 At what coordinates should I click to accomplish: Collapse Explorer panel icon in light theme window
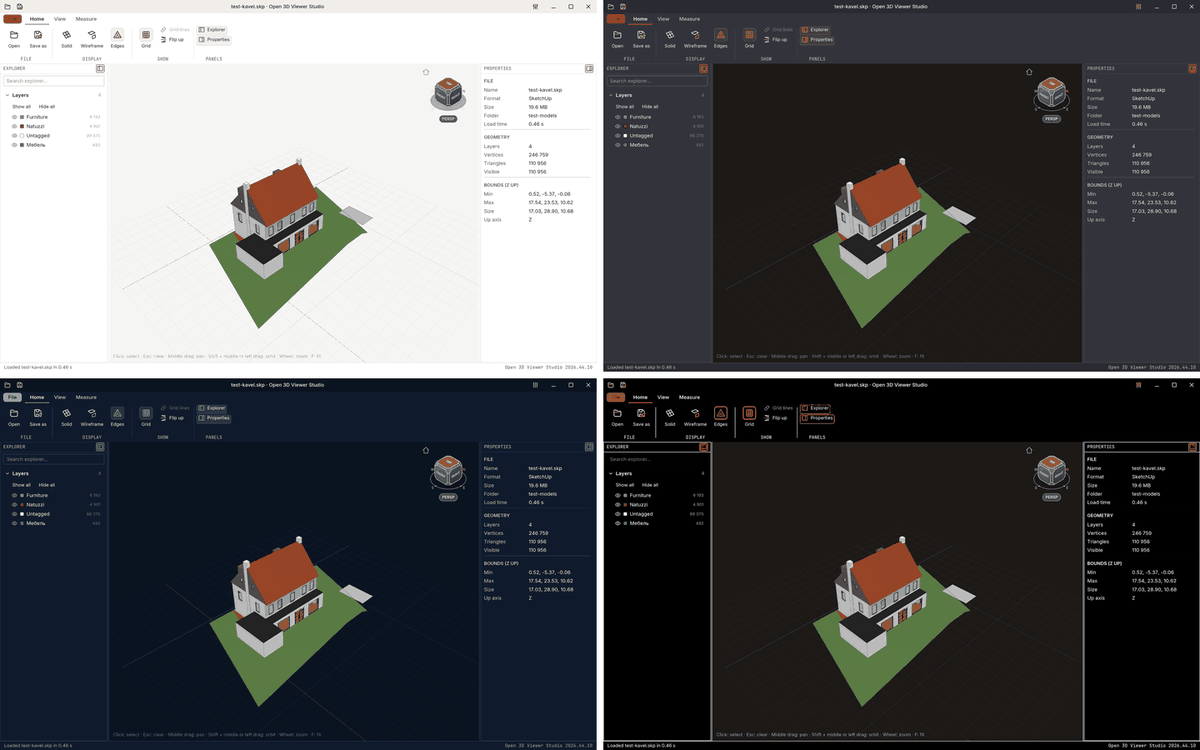coord(100,69)
